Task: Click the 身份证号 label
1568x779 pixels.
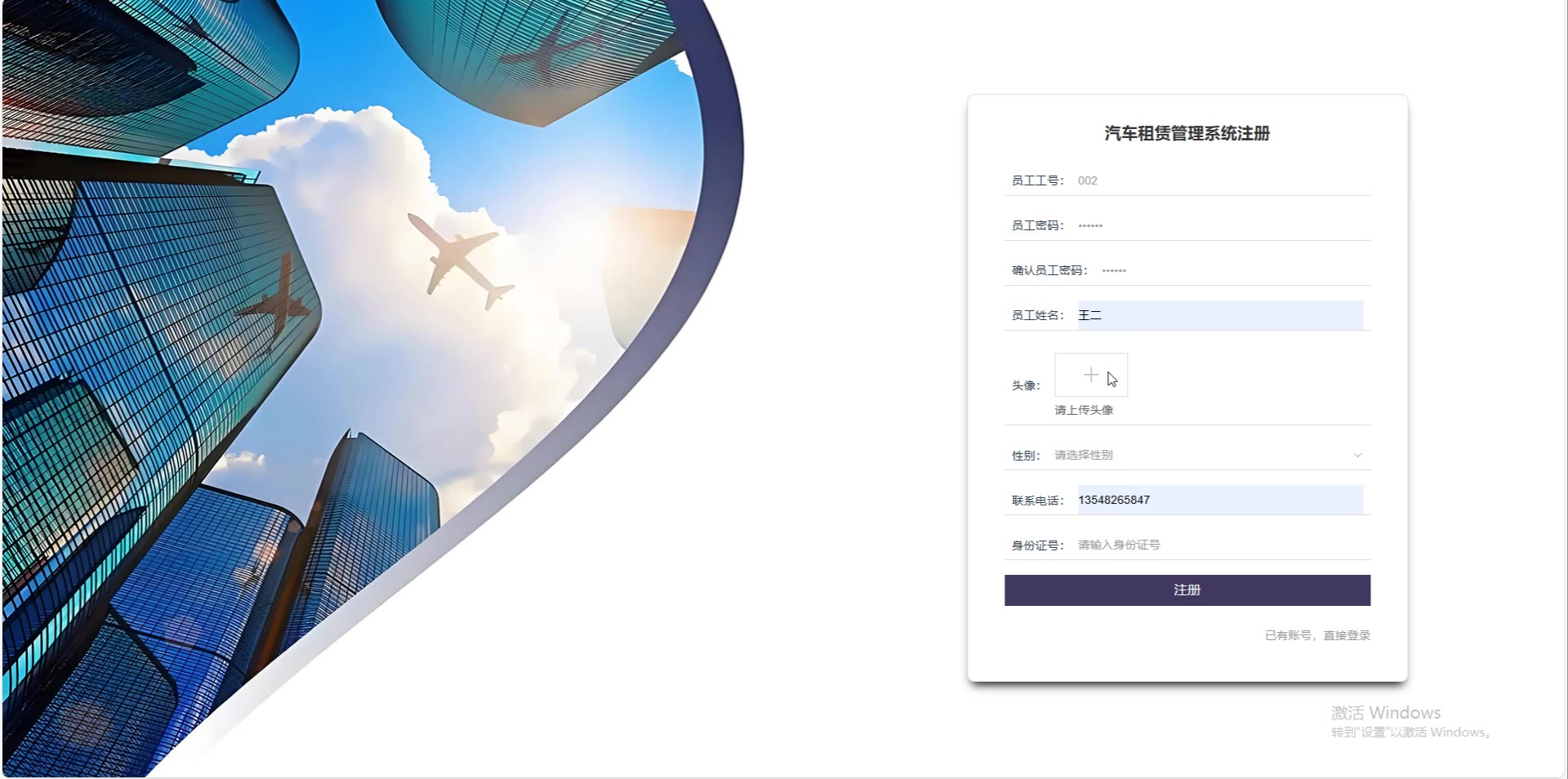Action: [x=1037, y=545]
